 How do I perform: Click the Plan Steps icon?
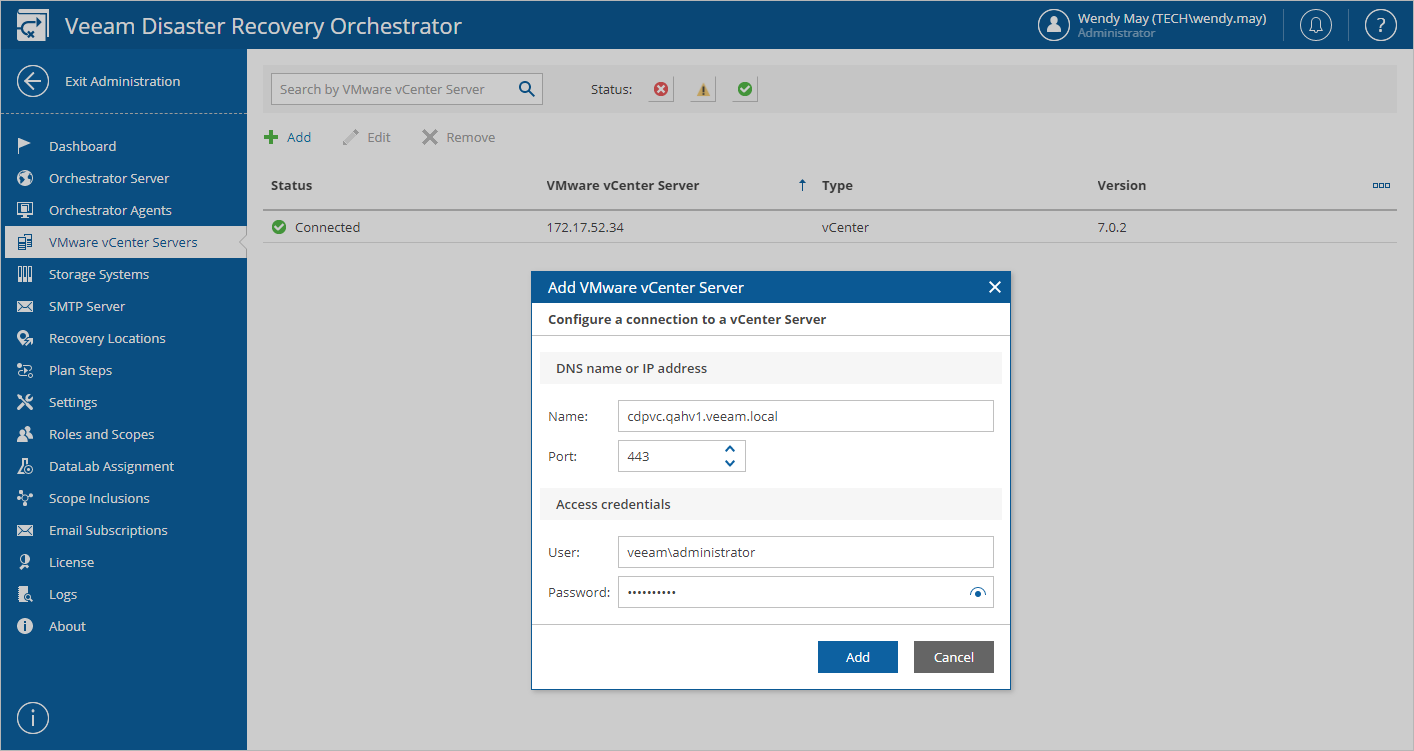(x=26, y=370)
